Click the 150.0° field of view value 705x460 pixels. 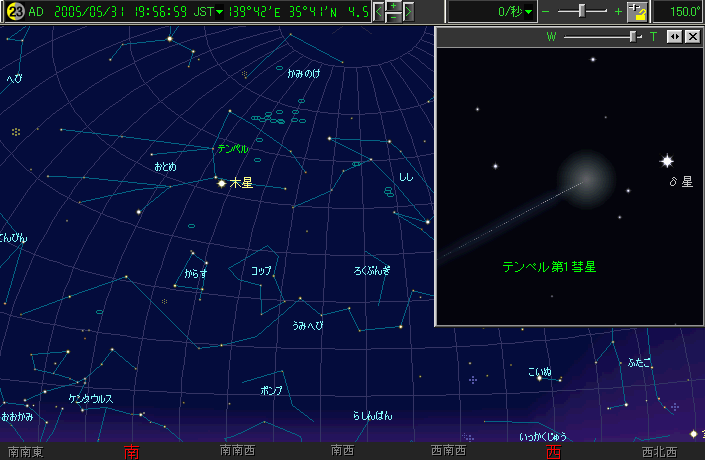(x=680, y=12)
